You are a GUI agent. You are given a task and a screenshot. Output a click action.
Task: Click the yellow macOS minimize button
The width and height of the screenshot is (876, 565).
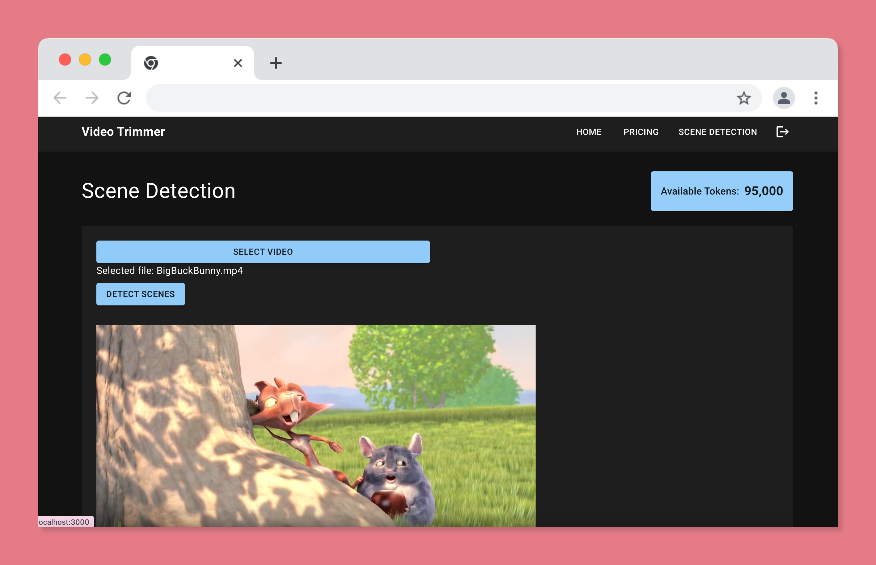[85, 59]
